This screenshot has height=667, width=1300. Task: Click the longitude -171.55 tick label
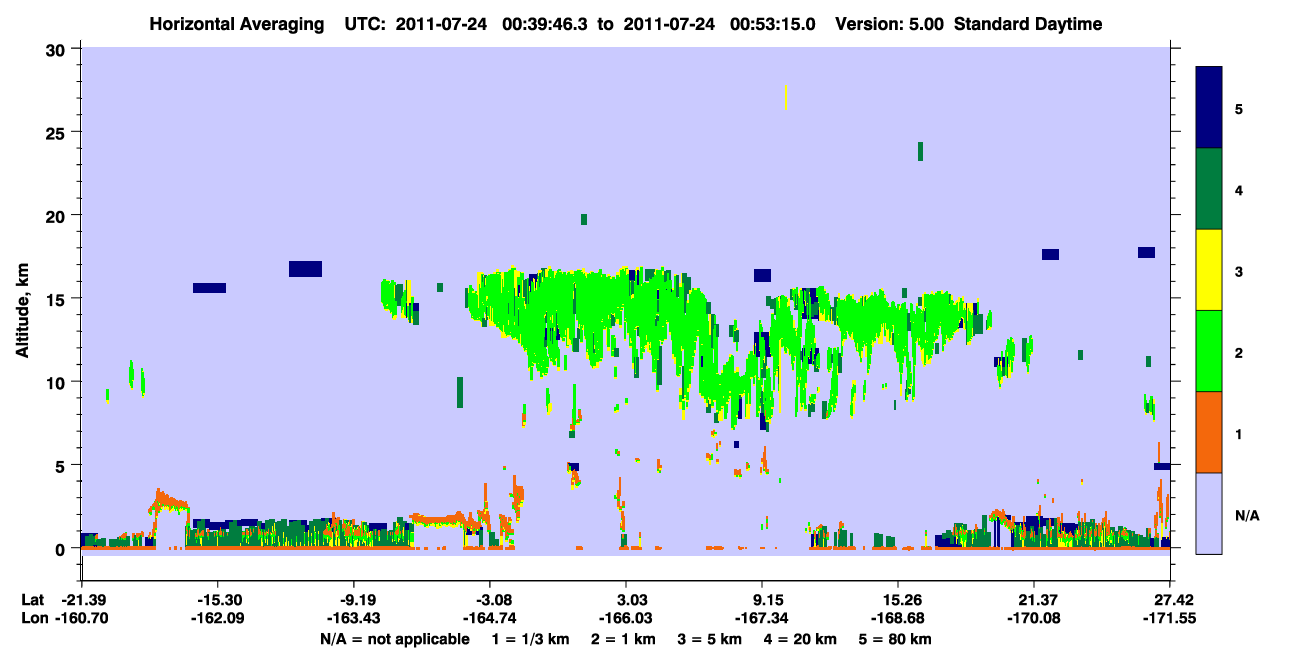[x=1170, y=618]
